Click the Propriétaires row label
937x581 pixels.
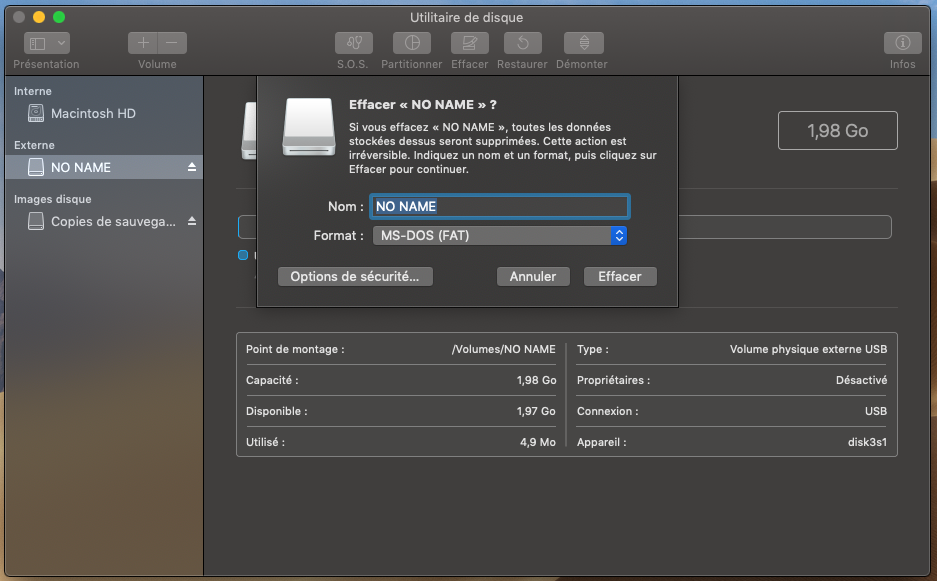[x=613, y=380]
